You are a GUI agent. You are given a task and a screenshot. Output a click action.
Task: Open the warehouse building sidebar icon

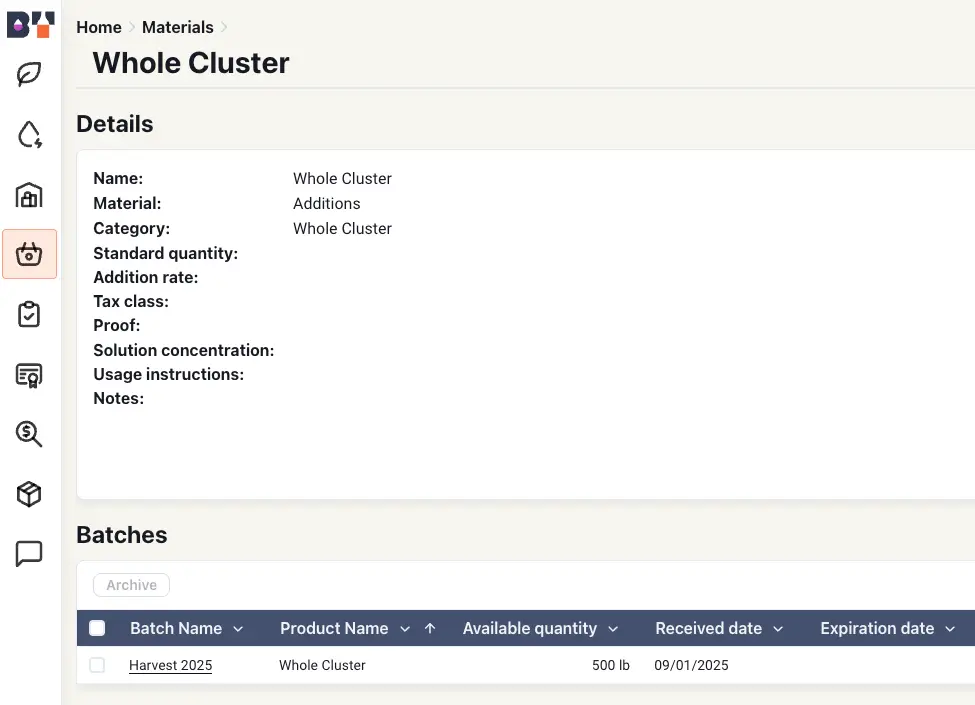tap(29, 195)
